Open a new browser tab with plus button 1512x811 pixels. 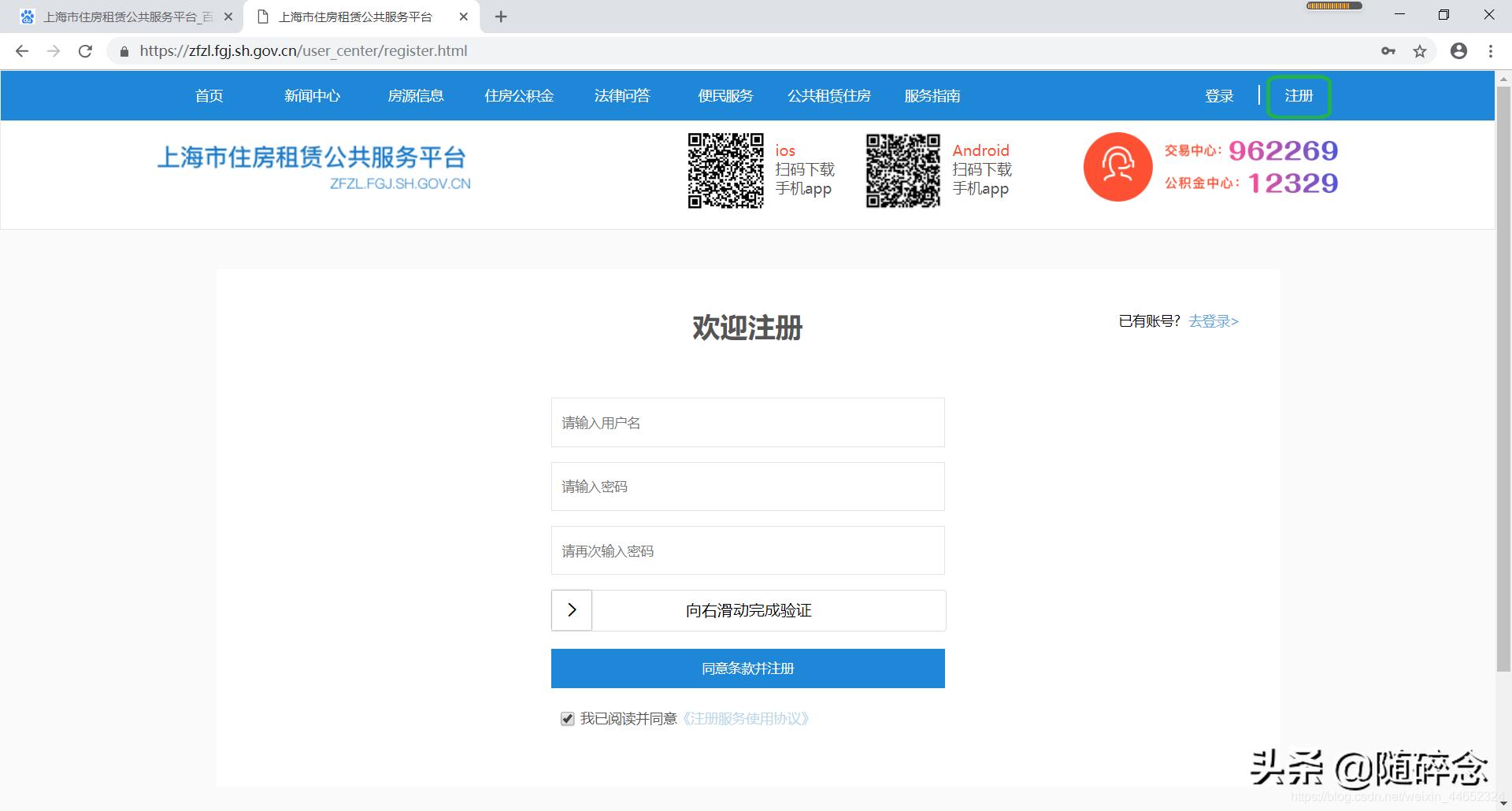(501, 16)
